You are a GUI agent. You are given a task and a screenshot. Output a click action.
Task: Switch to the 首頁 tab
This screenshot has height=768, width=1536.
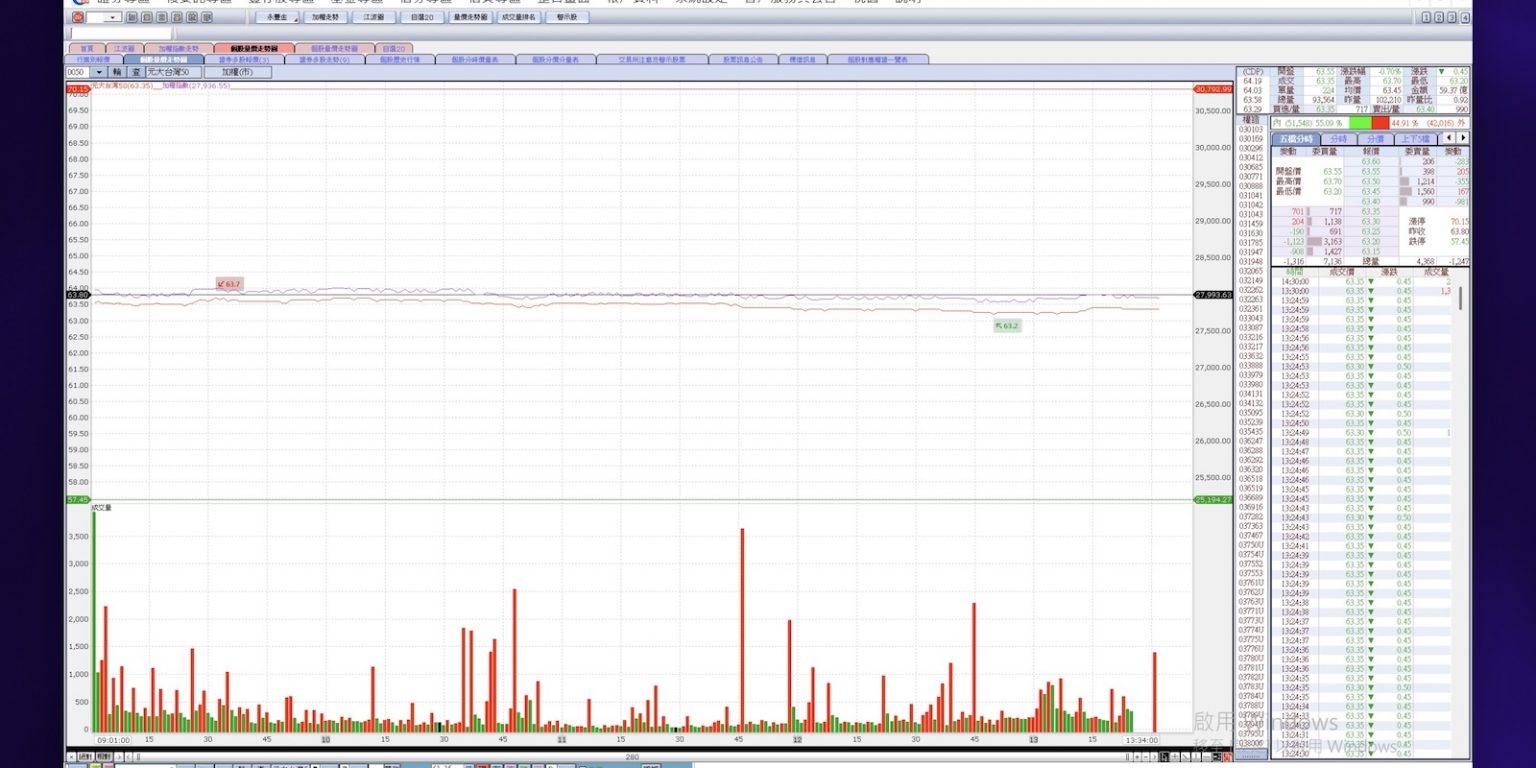pyautogui.click(x=86, y=48)
